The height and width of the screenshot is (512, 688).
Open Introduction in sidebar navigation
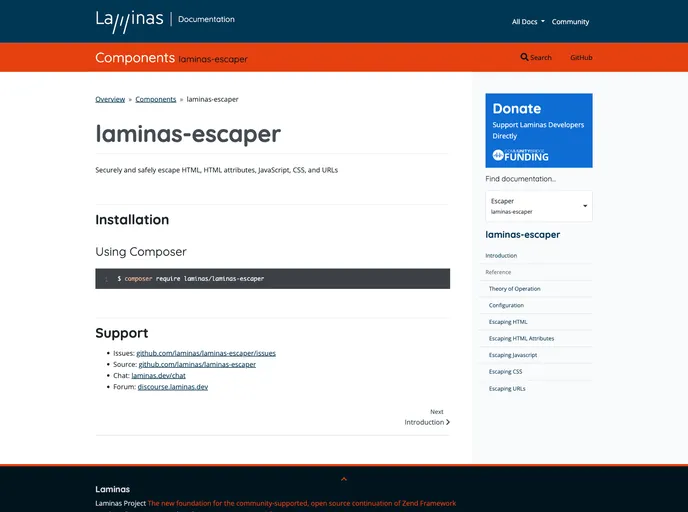pos(501,255)
